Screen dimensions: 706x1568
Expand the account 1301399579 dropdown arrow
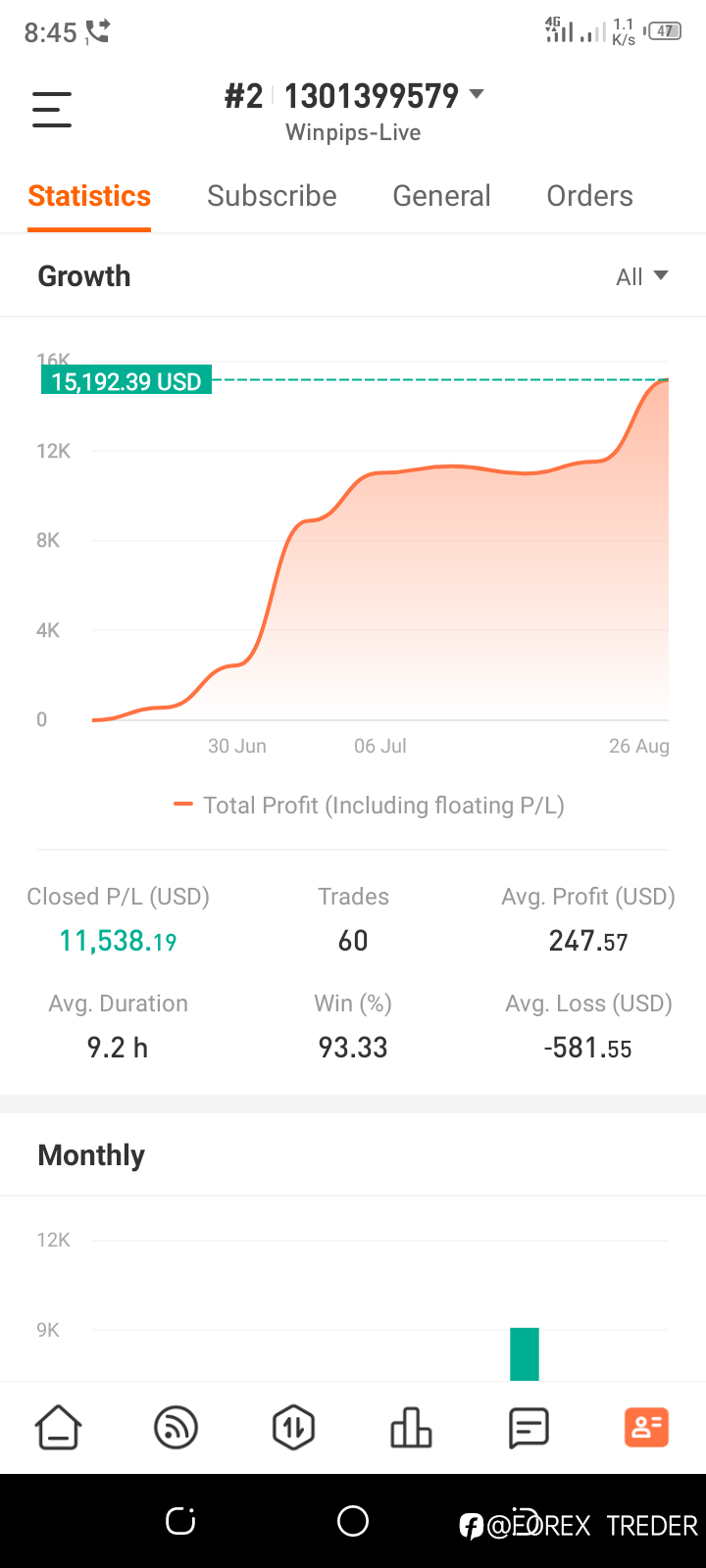[477, 94]
